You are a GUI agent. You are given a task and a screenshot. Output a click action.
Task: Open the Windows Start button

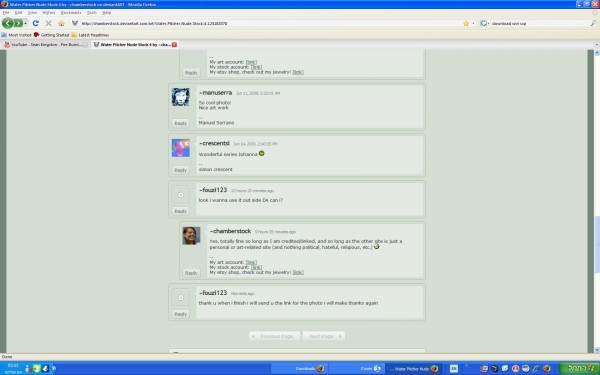tap(579, 368)
